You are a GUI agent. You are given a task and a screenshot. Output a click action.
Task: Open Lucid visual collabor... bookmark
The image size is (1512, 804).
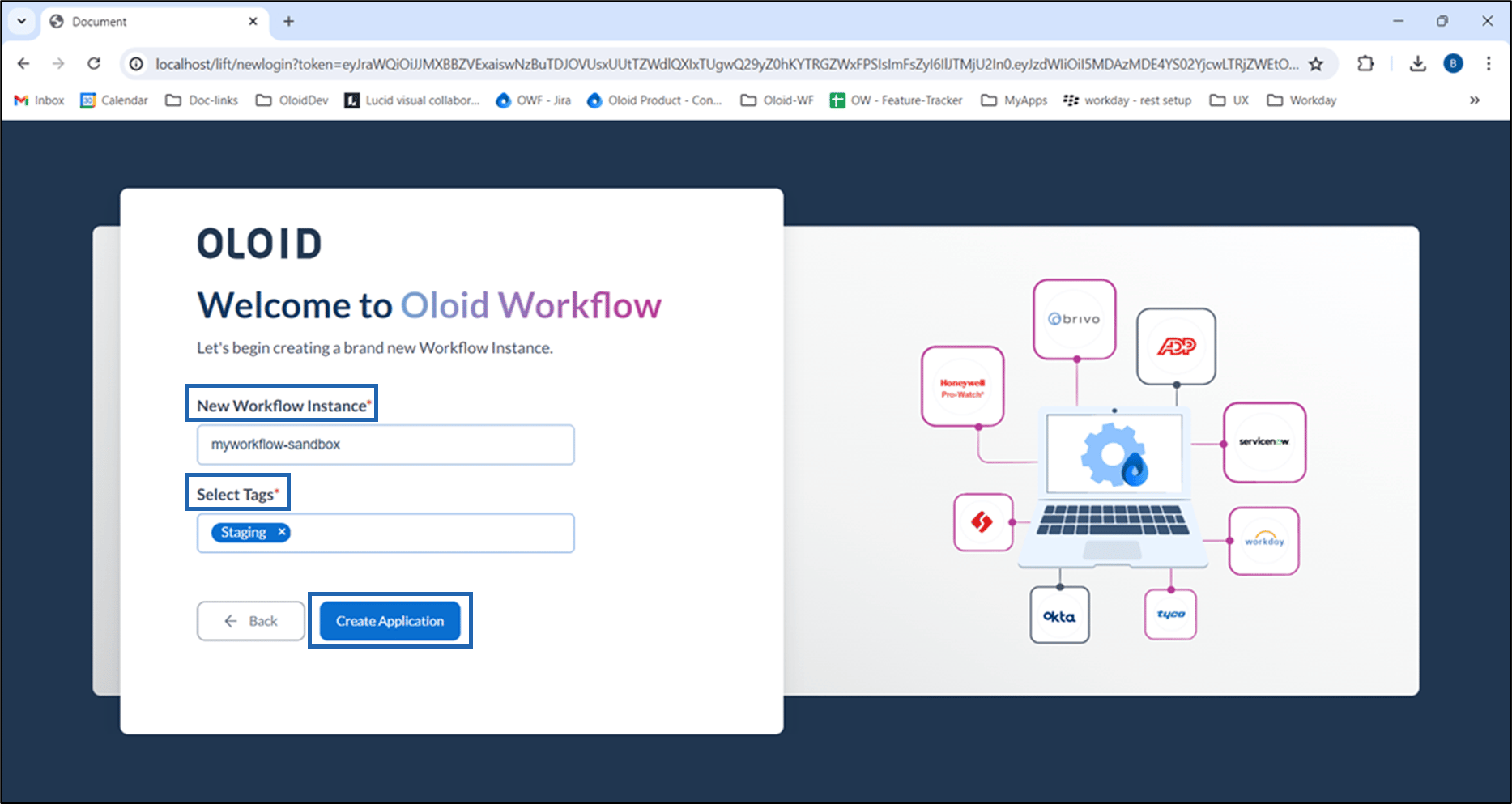point(412,100)
